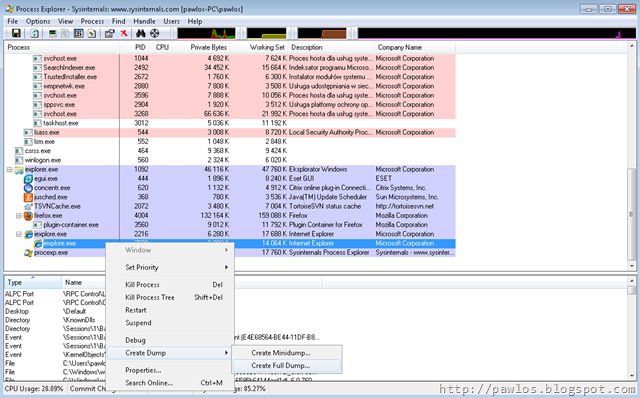This screenshot has width=640, height=398.
Task: Toggle the lower pane toolbar icon
Action: pos(78,33)
